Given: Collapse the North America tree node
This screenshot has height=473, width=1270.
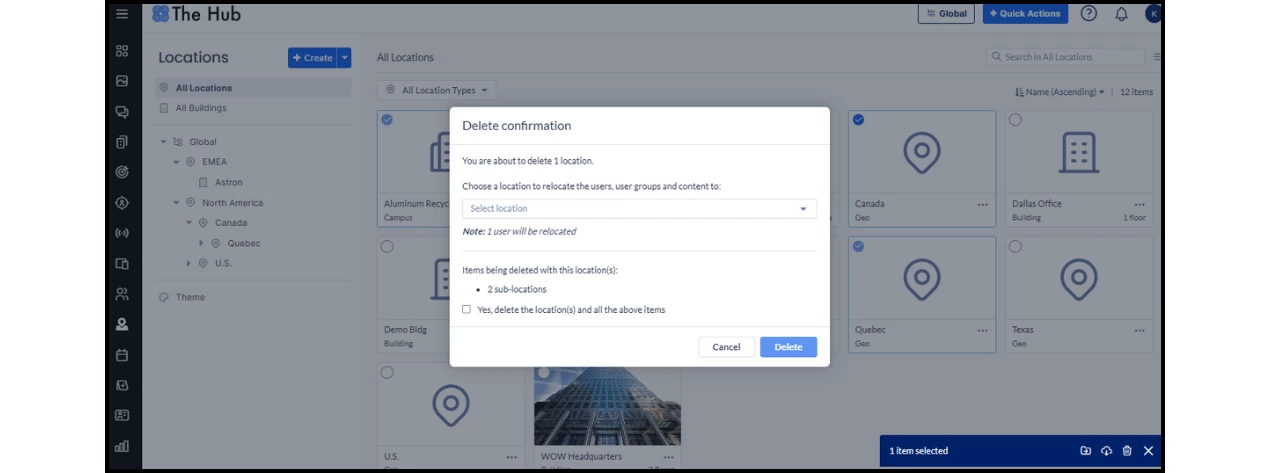Looking at the screenshot, I should [177, 203].
